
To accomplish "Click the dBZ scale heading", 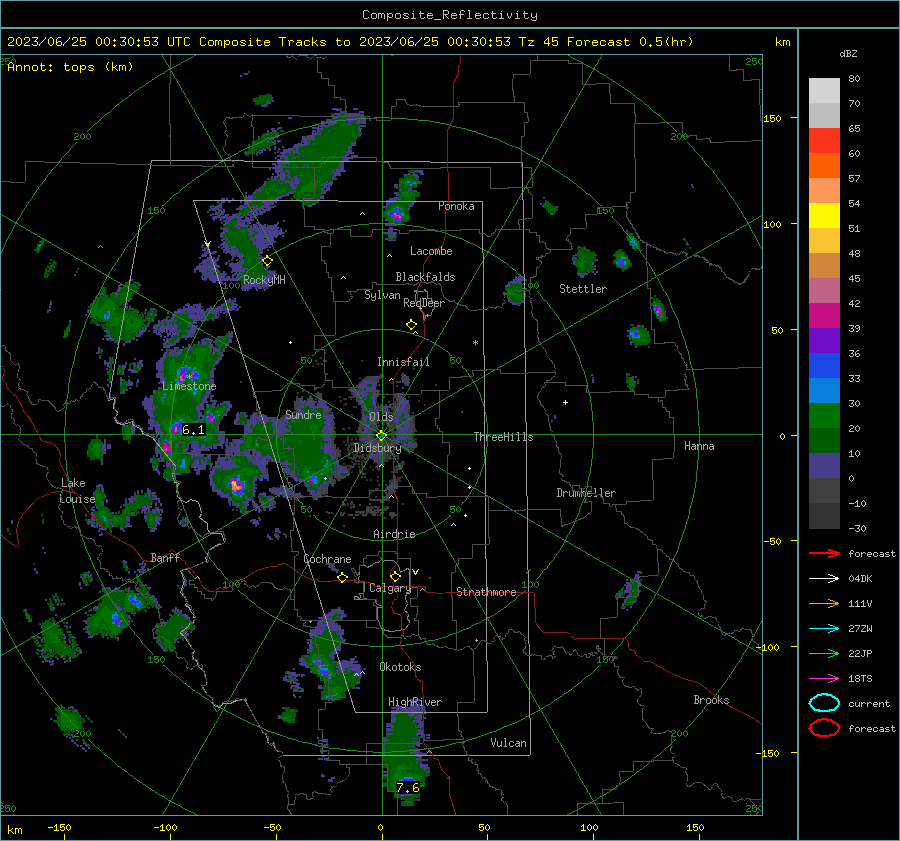I will pos(848,54).
